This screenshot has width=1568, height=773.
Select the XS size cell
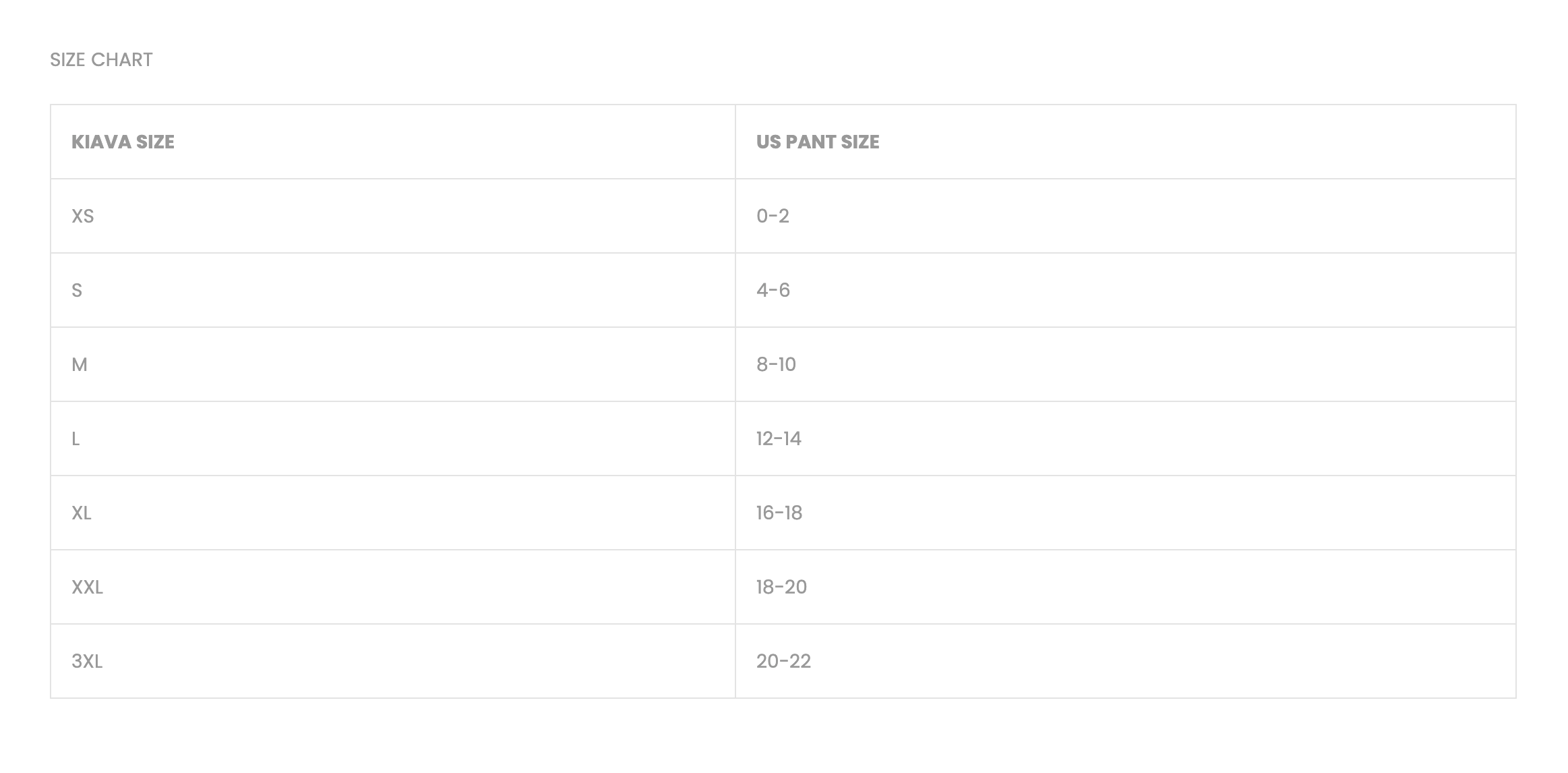pos(83,216)
